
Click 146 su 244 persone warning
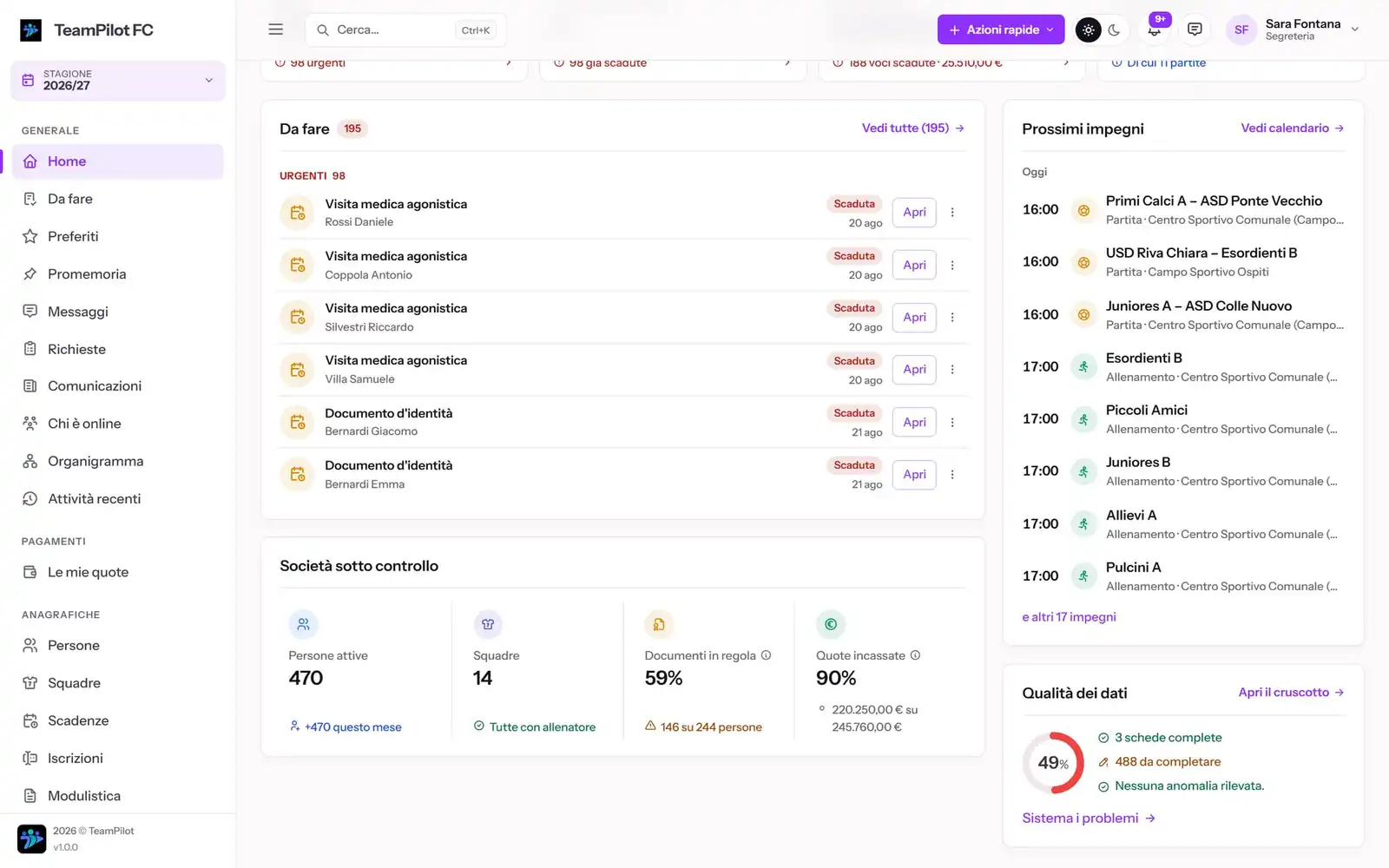(x=703, y=727)
